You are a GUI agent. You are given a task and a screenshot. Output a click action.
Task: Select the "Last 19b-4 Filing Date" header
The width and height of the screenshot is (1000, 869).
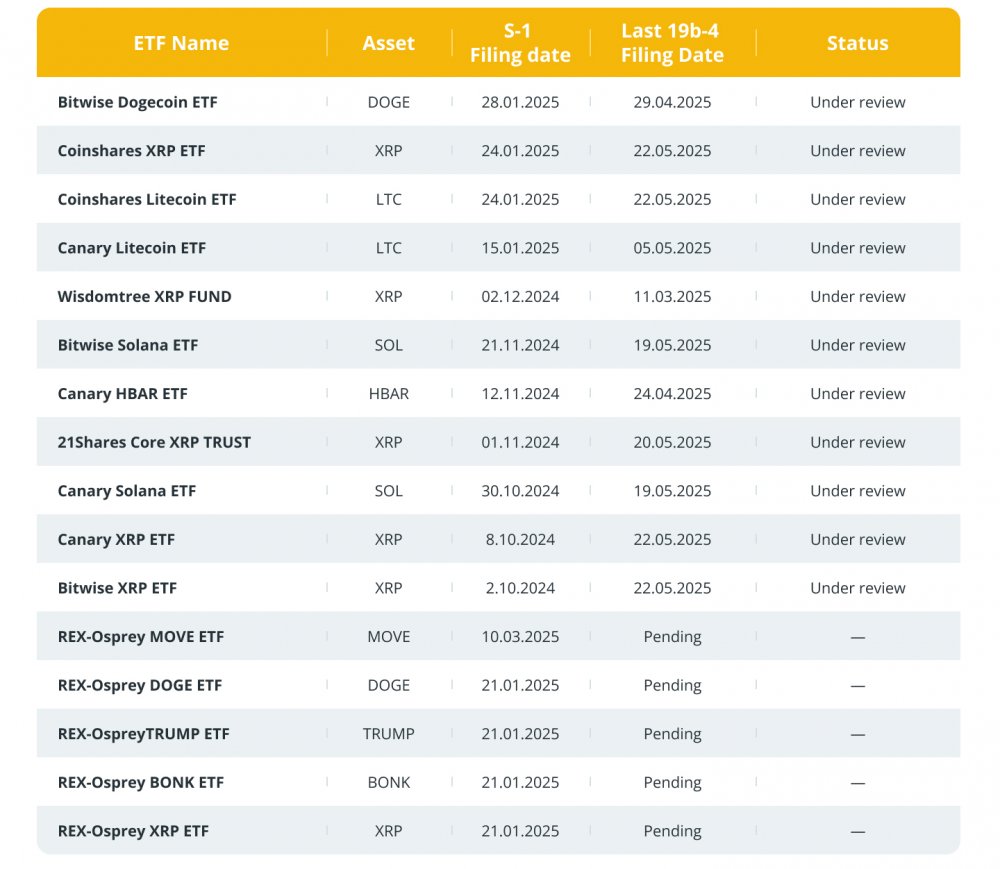pos(672,43)
